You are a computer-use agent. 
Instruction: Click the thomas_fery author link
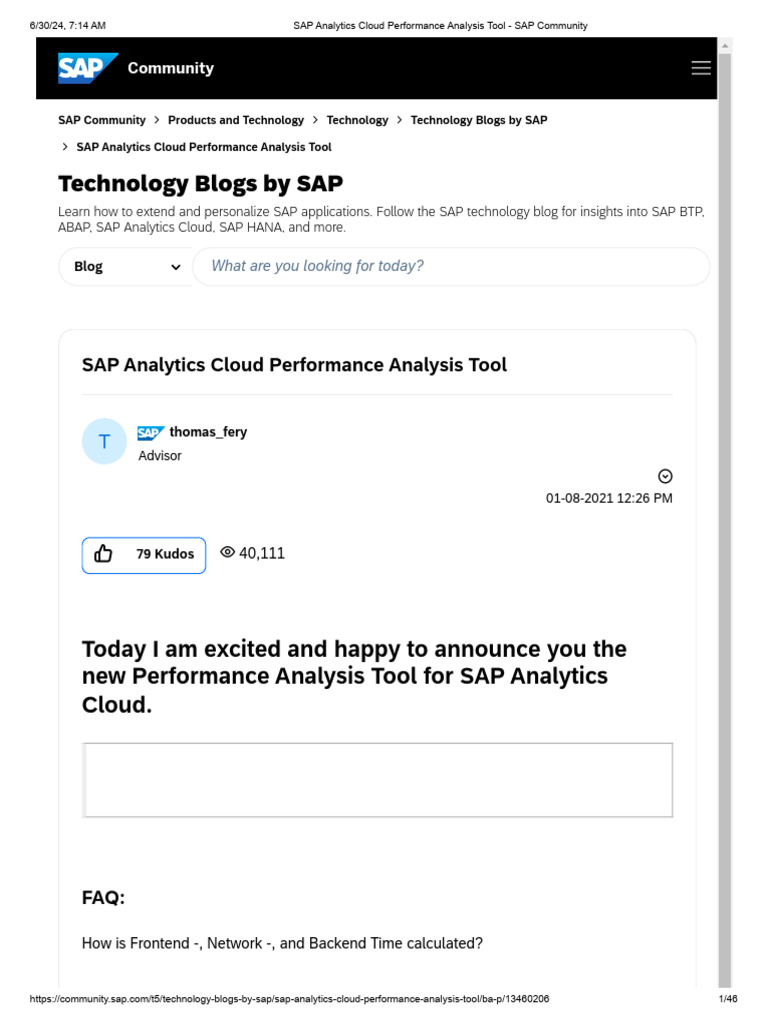pyautogui.click(x=208, y=433)
